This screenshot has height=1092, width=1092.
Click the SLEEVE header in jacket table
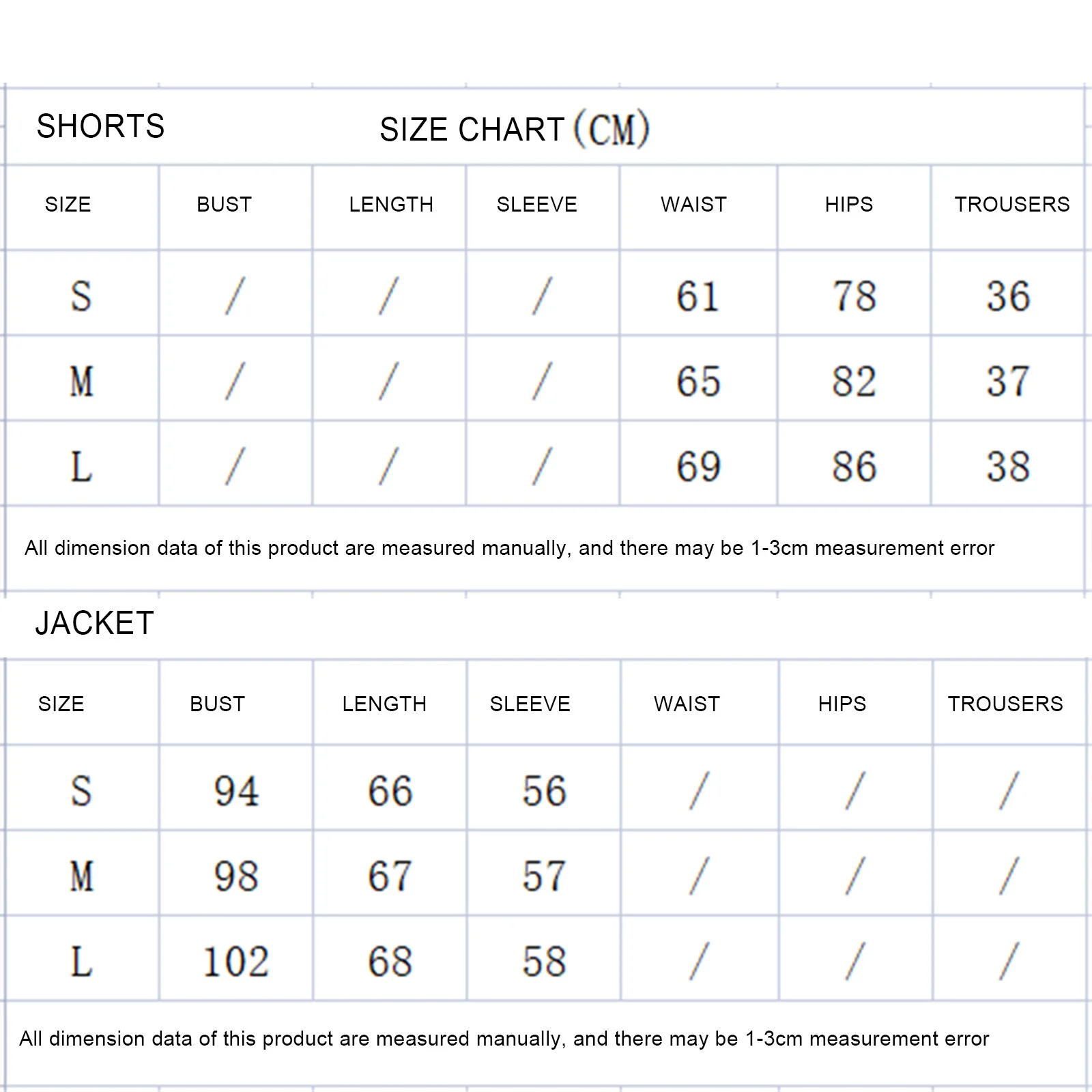(x=530, y=704)
